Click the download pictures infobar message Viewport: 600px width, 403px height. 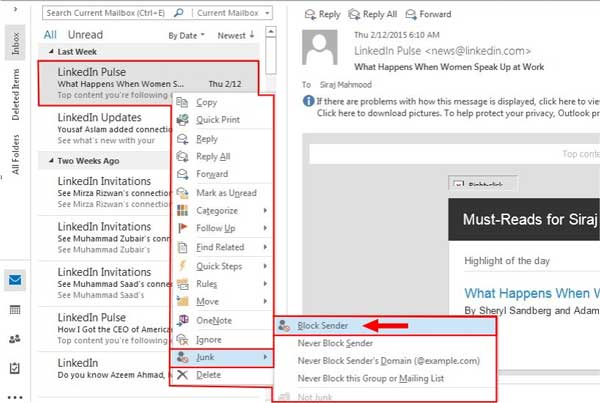458,113
